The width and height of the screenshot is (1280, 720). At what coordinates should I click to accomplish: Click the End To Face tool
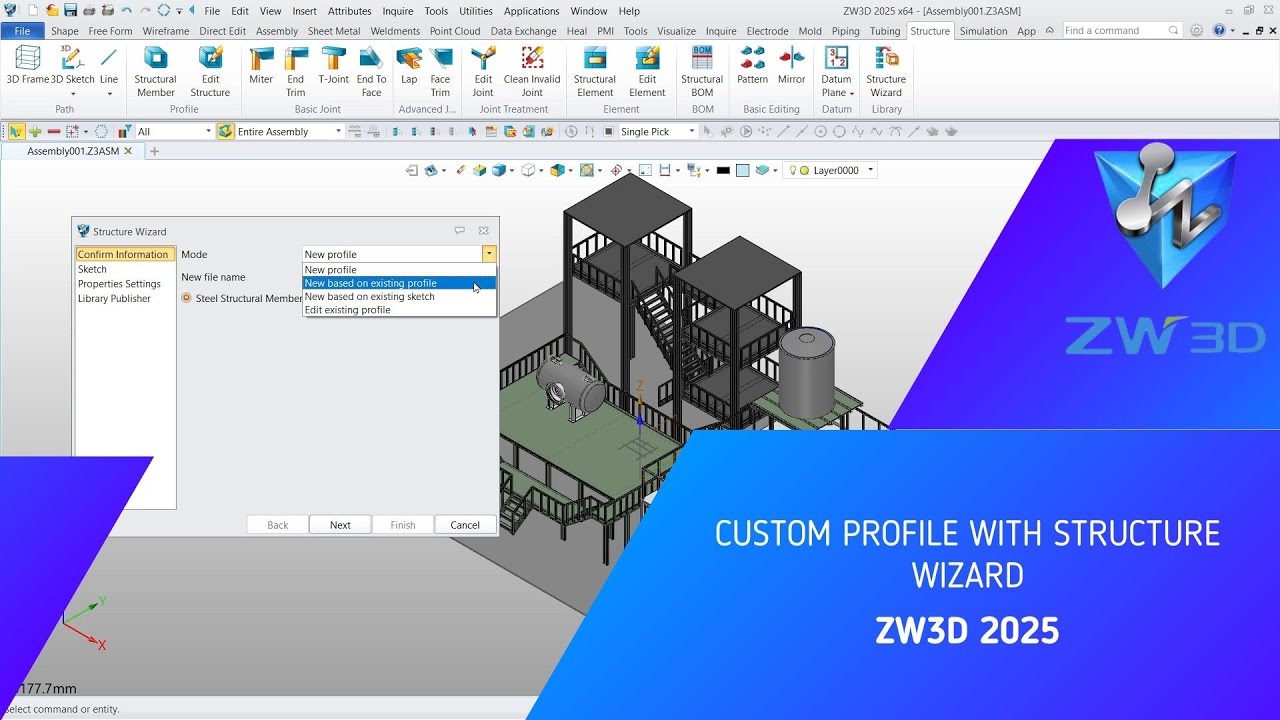coord(371,72)
